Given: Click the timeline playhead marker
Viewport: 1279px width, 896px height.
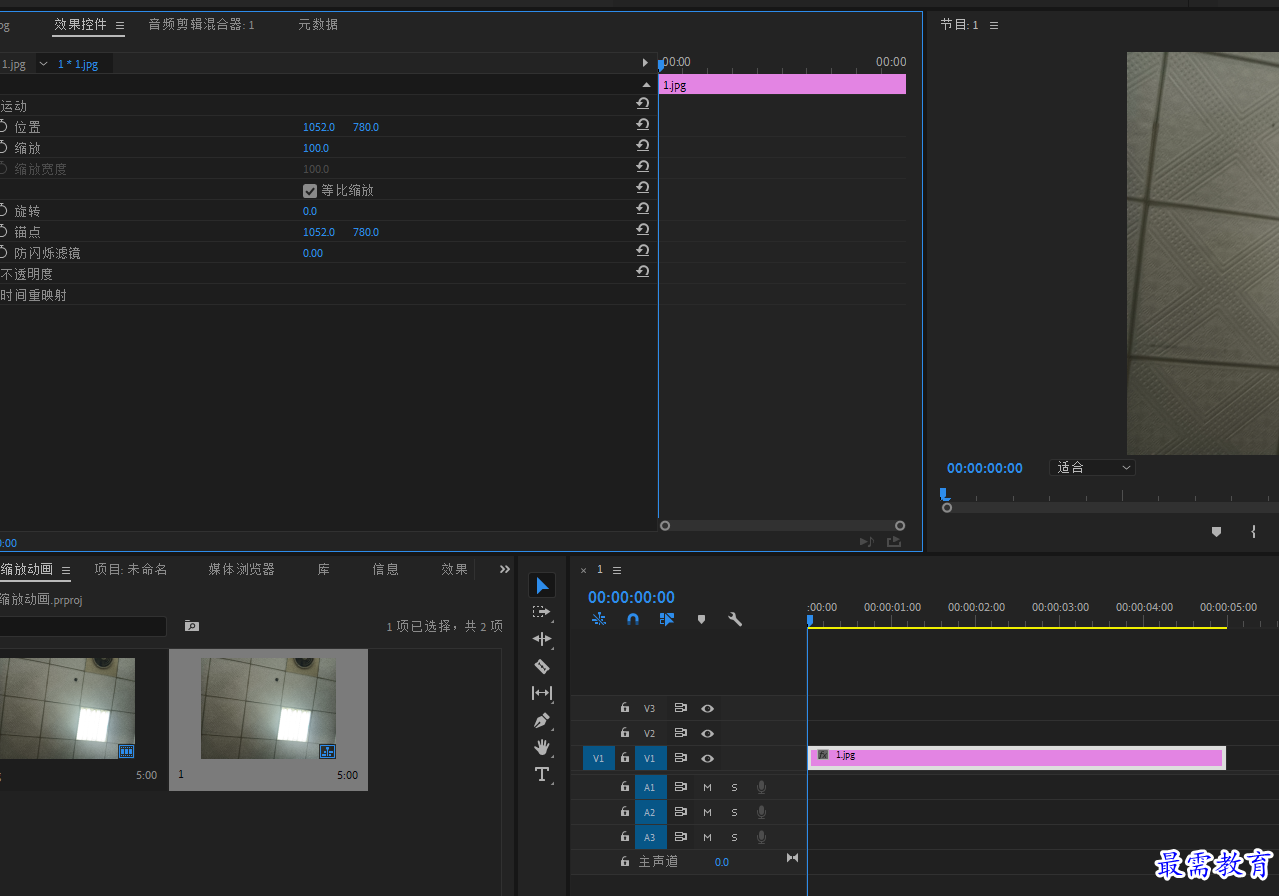Looking at the screenshot, I should [810, 620].
